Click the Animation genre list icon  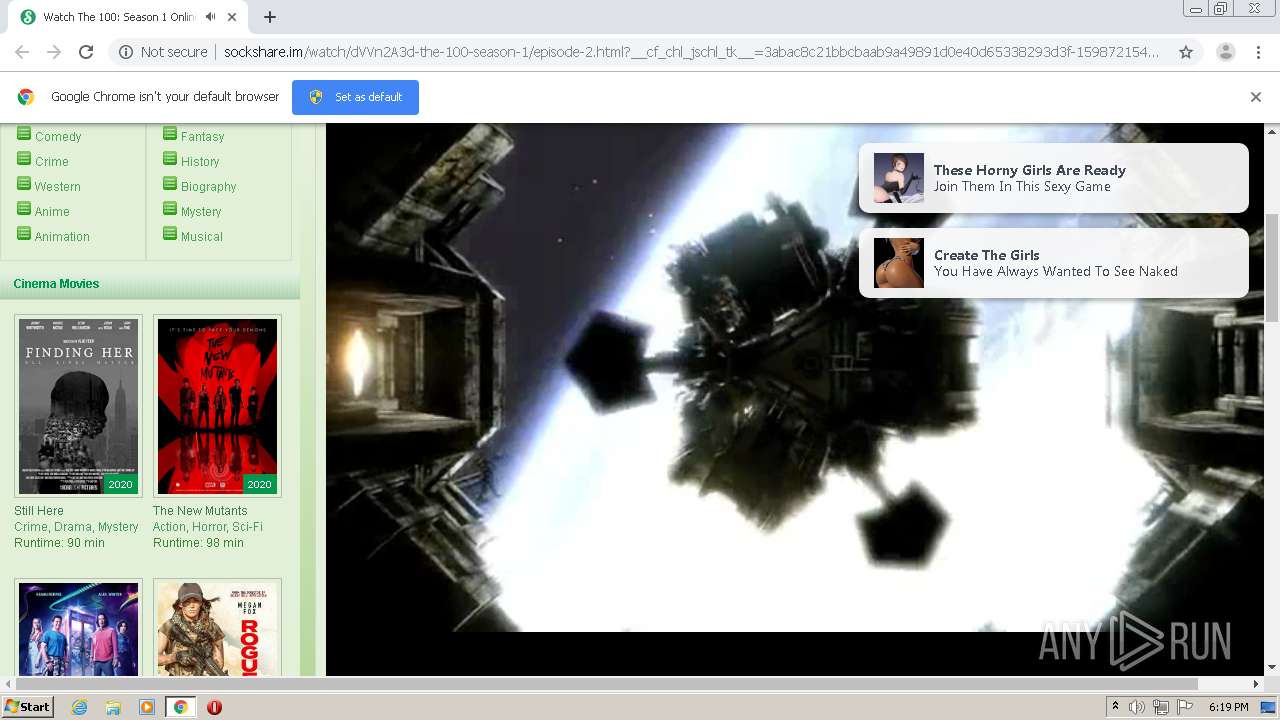[x=24, y=234]
